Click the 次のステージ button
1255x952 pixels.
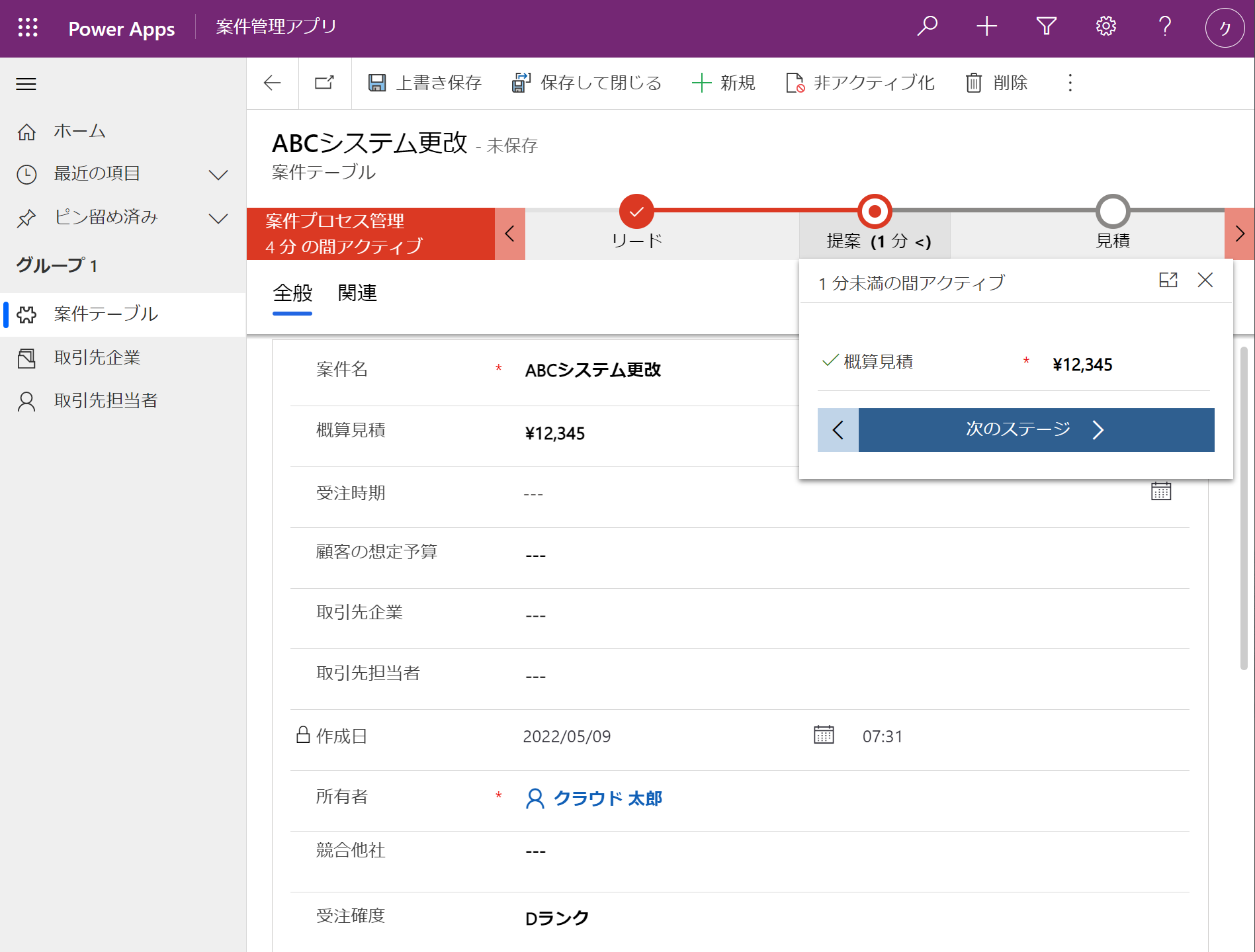point(1017,429)
